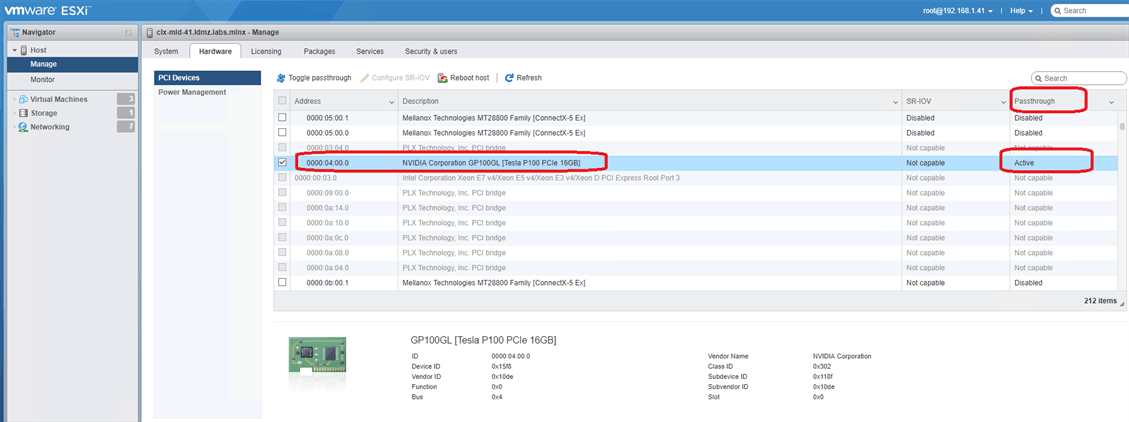Open the SR-IOV column dropdown arrow

pos(1003,102)
